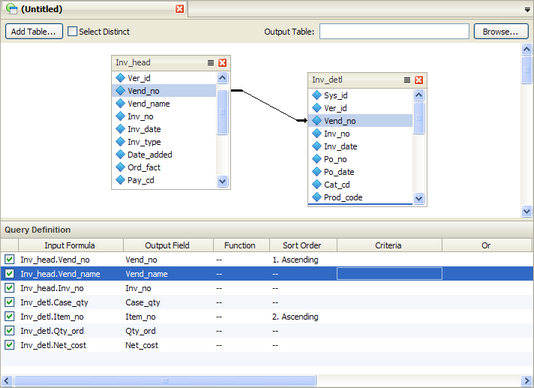The height and width of the screenshot is (388, 534).
Task: Uncheck the Inv_detl.Qty_ord row checkbox
Action: (9, 331)
